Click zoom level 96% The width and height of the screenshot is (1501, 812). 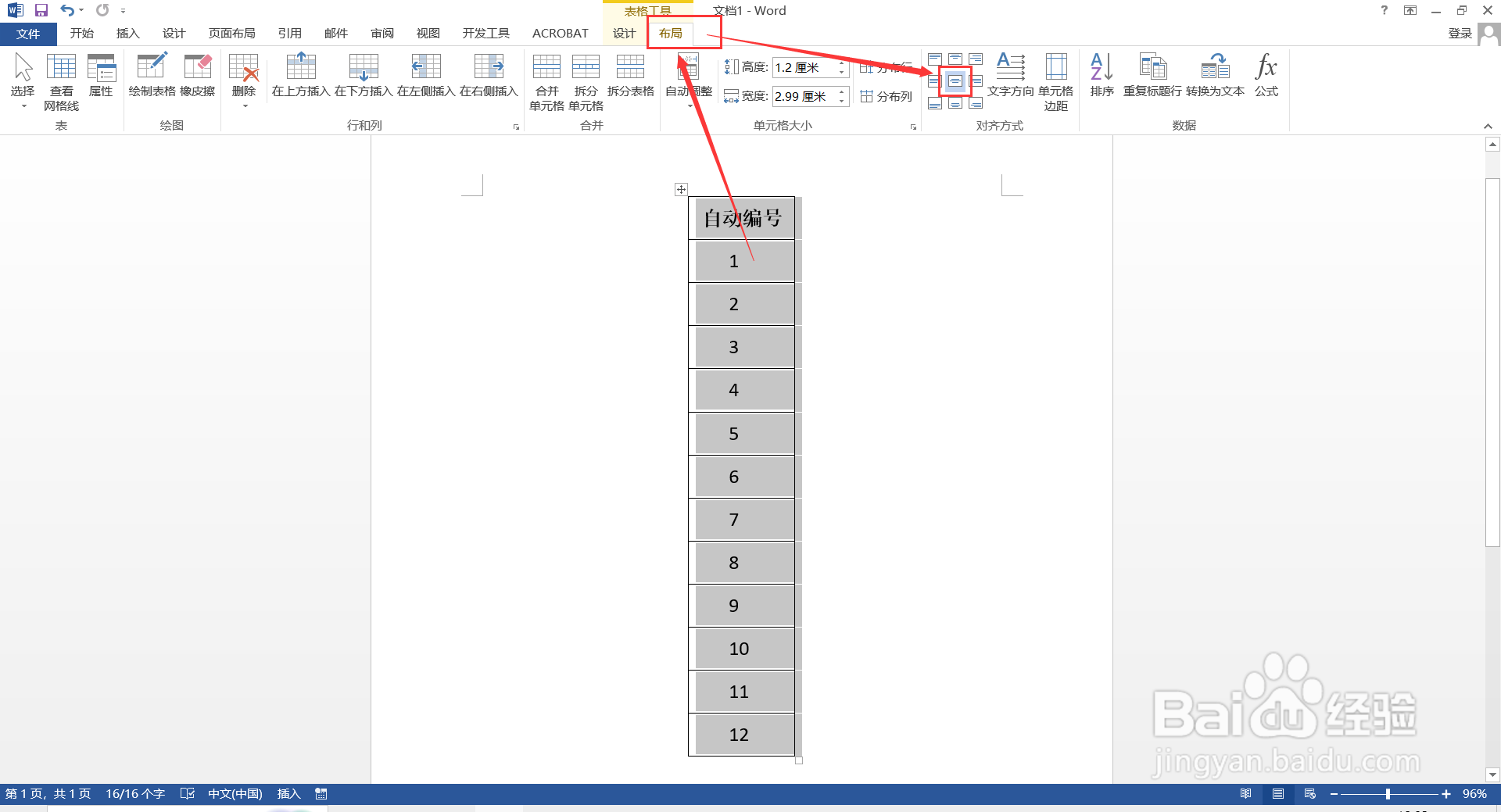coord(1475,793)
